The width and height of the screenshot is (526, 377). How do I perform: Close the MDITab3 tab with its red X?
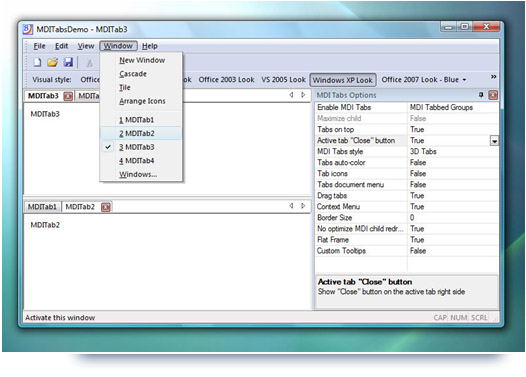[x=68, y=96]
